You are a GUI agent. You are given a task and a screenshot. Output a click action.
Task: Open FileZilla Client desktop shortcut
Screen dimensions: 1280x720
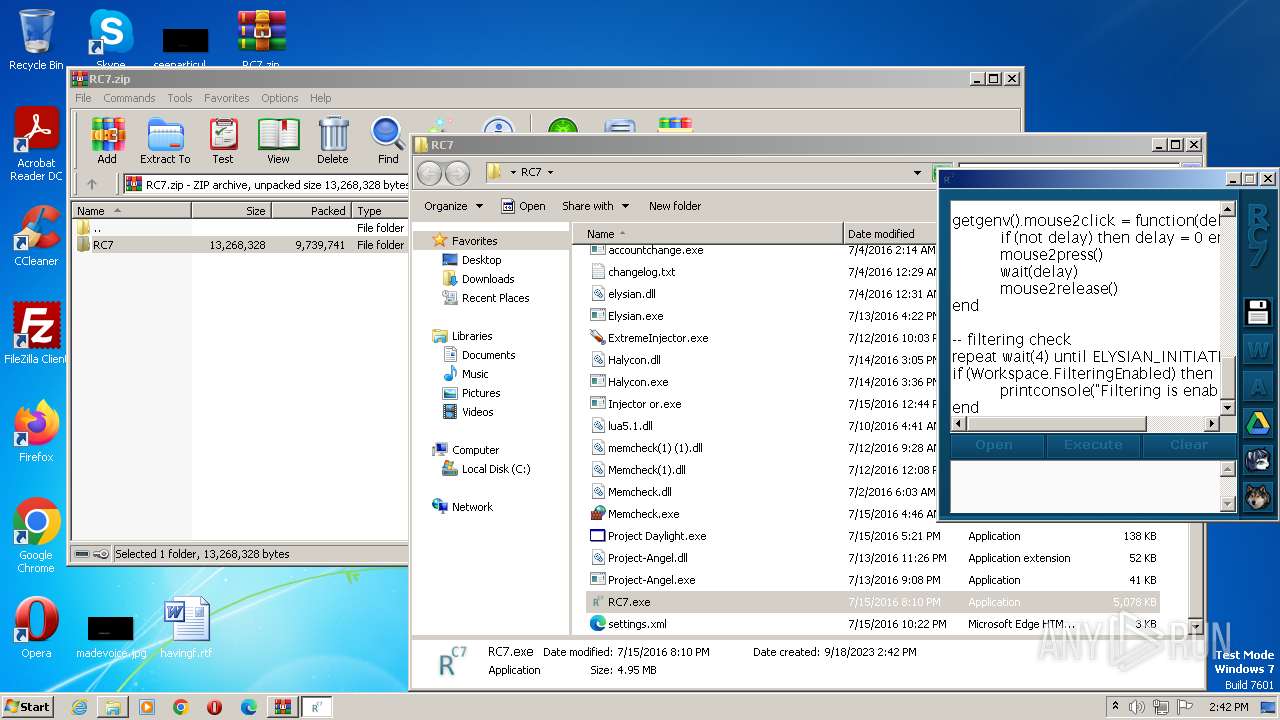click(36, 334)
